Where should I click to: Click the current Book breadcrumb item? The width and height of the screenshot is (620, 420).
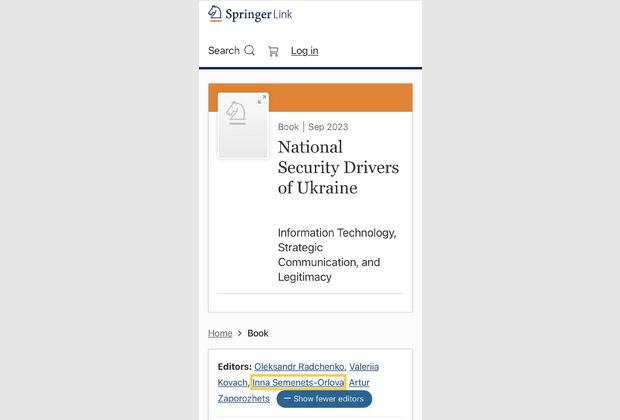[x=258, y=333]
